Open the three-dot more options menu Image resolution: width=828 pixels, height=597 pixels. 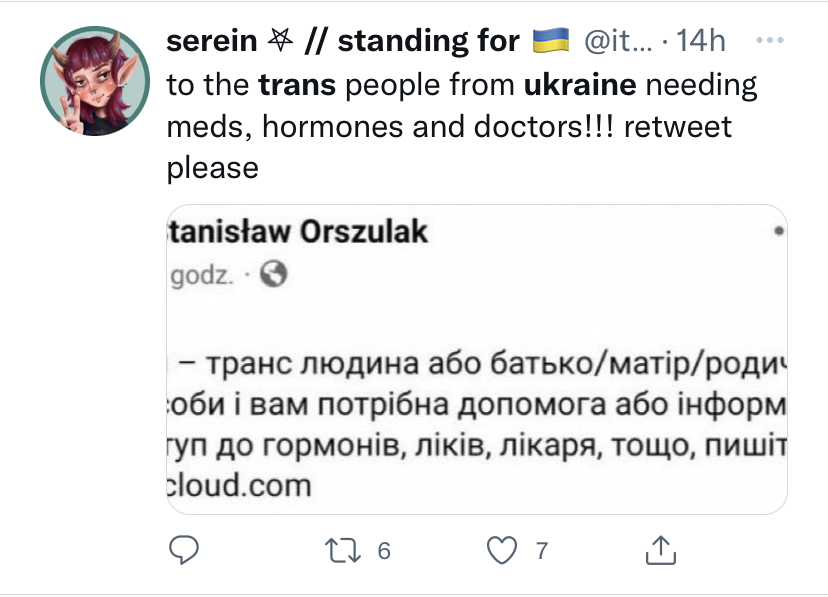pyautogui.click(x=769, y=41)
